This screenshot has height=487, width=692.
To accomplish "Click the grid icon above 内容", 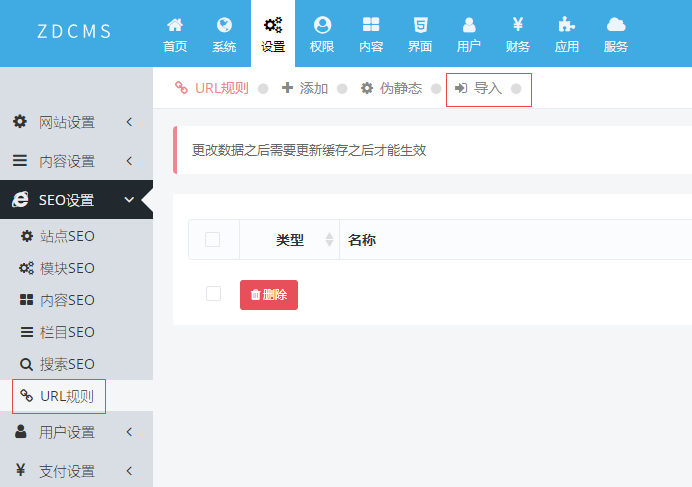I will [371, 25].
